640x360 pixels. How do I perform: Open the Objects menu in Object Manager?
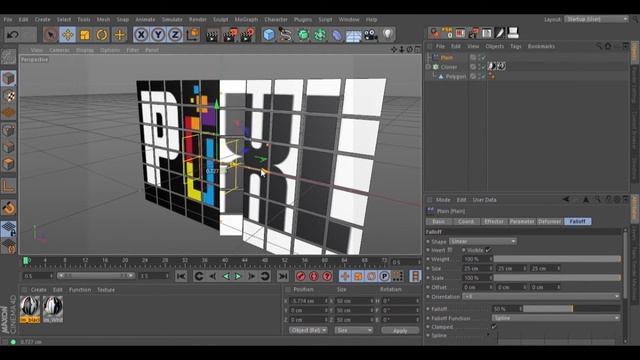(x=494, y=46)
